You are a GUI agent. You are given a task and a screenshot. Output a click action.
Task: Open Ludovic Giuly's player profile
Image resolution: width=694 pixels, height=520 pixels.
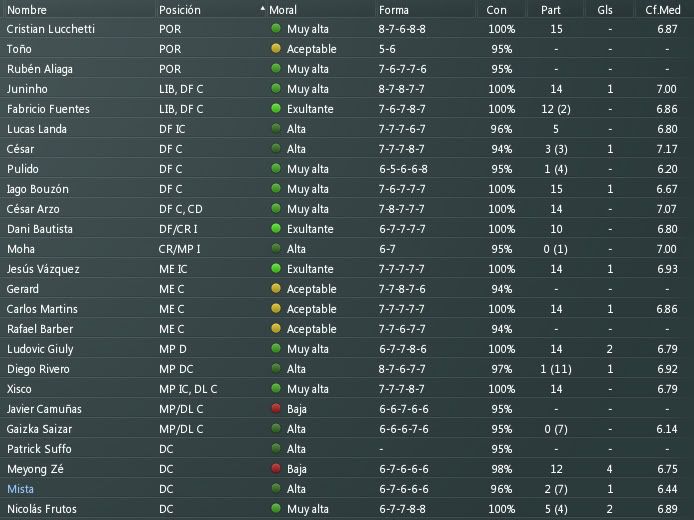coord(40,349)
